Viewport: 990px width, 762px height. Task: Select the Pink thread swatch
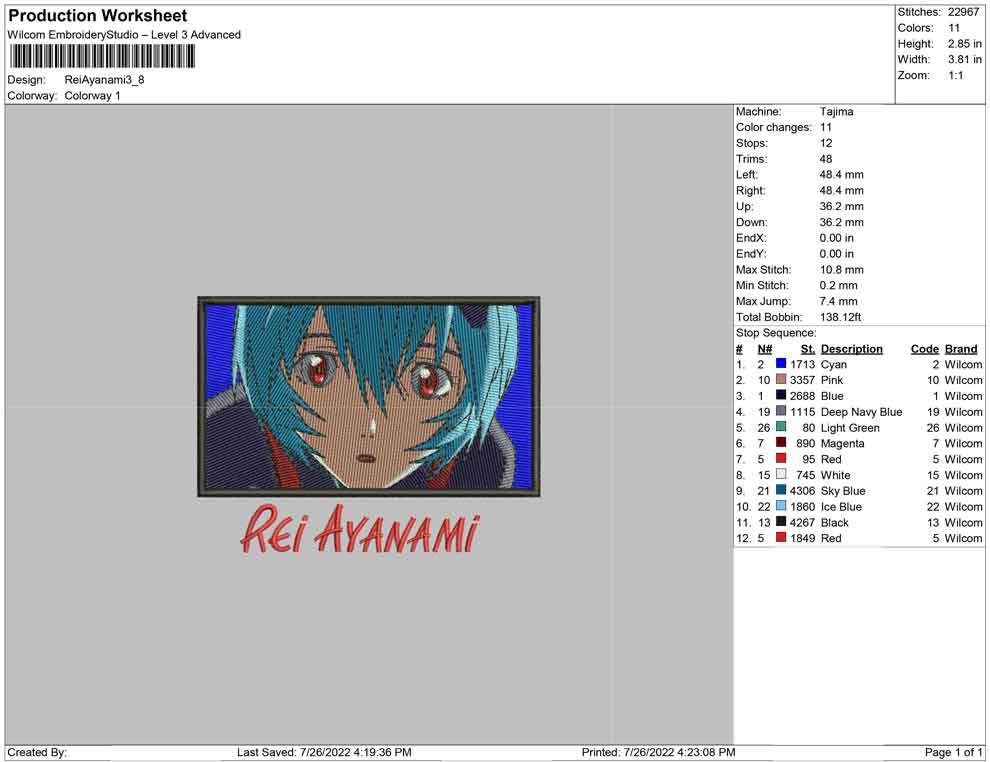781,381
